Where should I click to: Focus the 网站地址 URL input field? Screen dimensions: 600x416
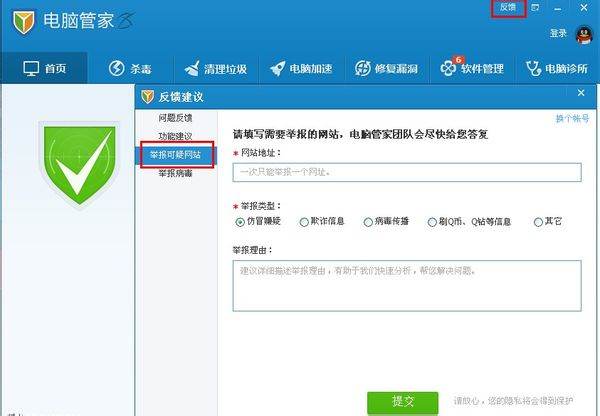coord(407,172)
